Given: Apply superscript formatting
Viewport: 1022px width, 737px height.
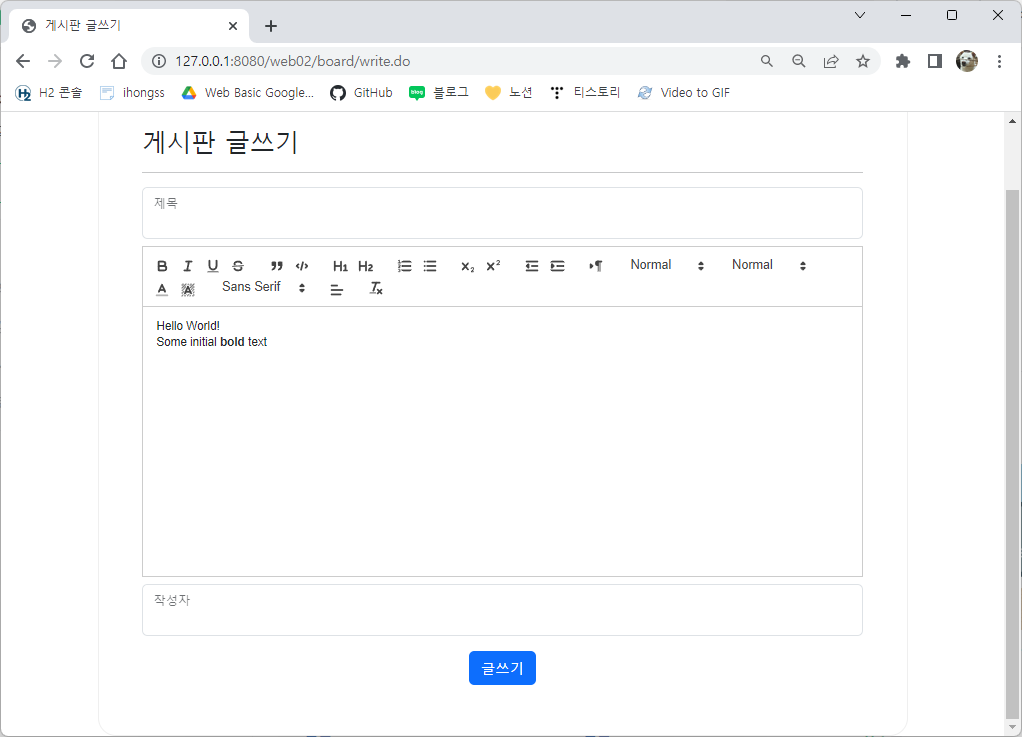Looking at the screenshot, I should click(x=493, y=266).
